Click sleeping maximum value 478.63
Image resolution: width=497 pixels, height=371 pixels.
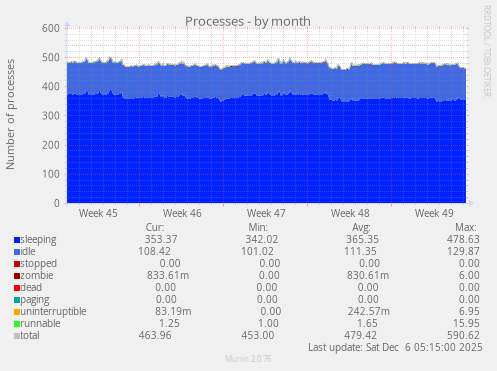click(463, 239)
